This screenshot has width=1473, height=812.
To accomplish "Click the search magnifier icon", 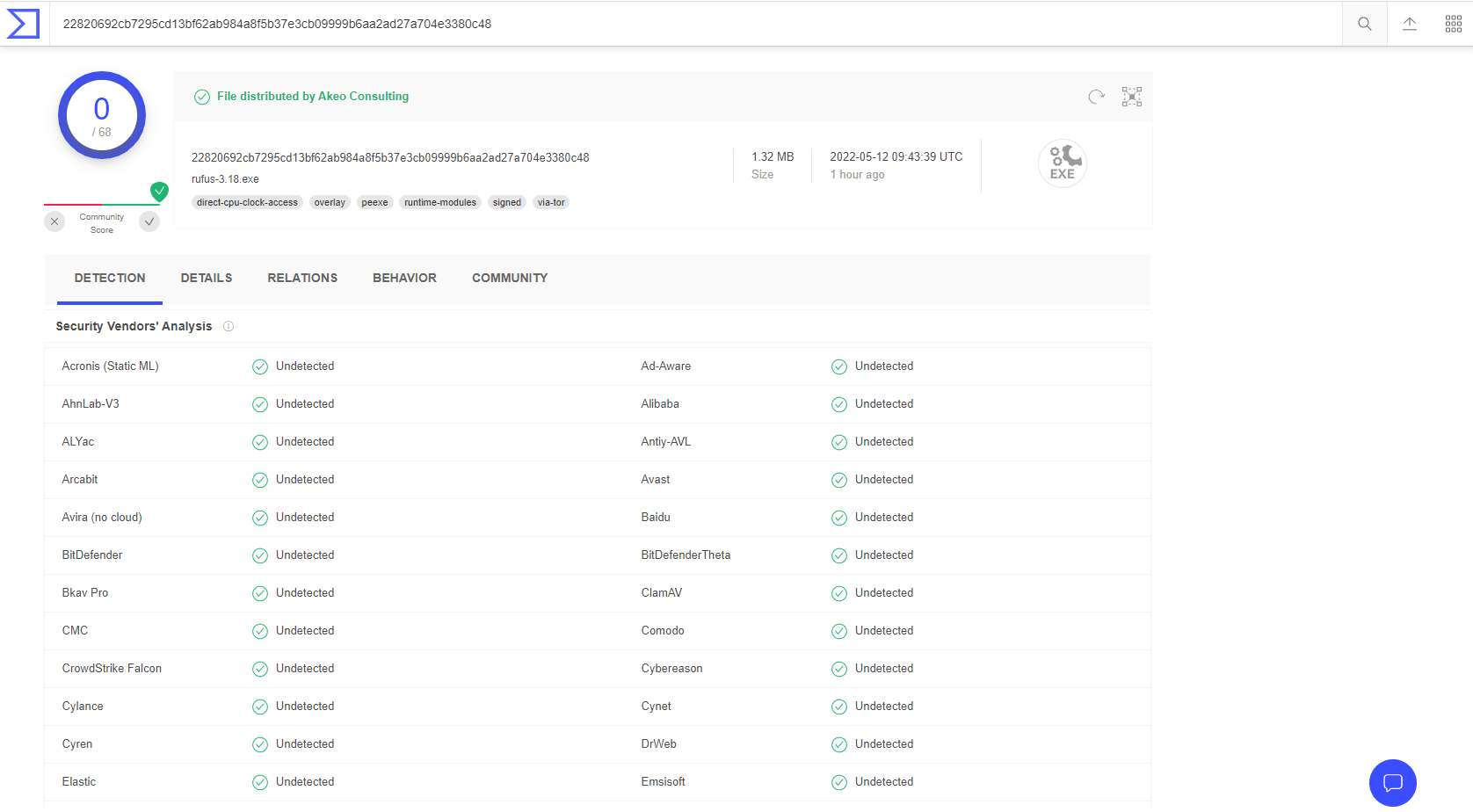I will [x=1364, y=24].
